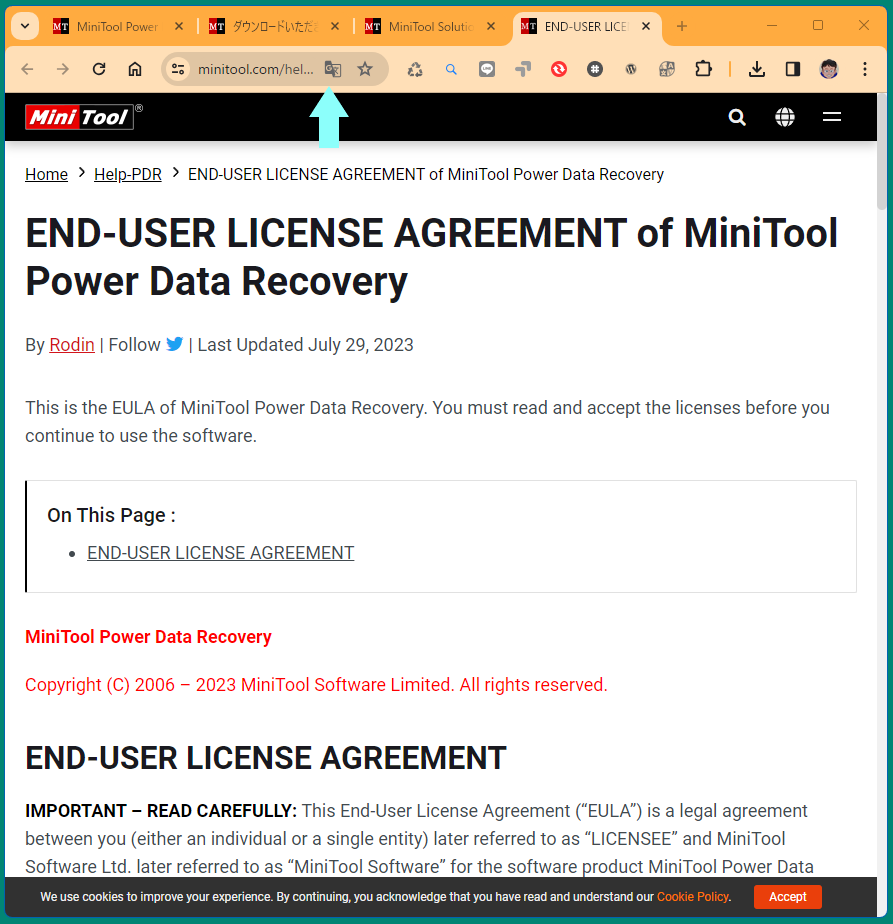Screen dimensions: 893x924
Task: Open the puzzle-piece Extensions icon
Action: coord(703,69)
